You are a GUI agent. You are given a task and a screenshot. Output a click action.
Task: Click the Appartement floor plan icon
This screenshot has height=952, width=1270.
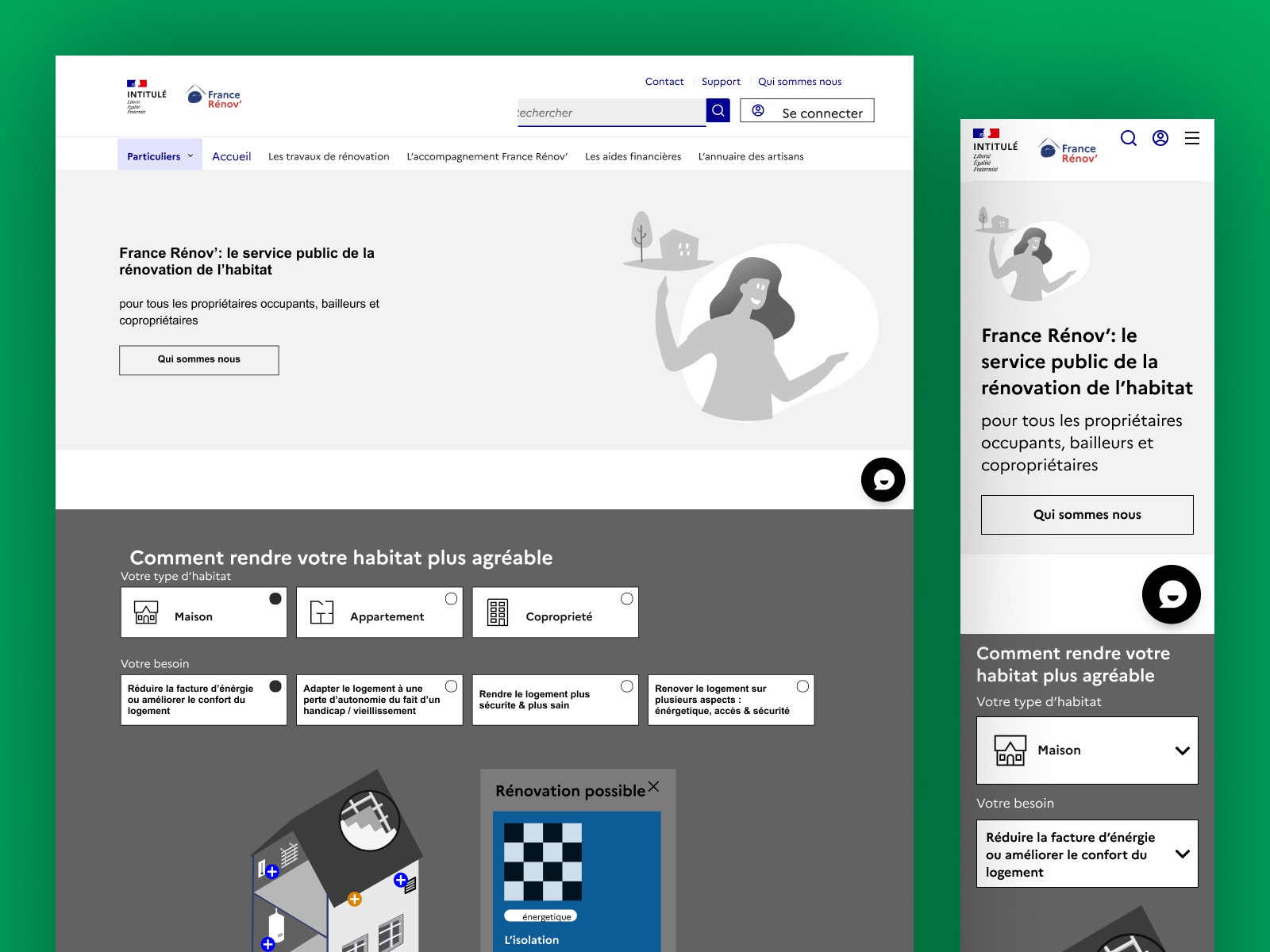click(x=321, y=612)
